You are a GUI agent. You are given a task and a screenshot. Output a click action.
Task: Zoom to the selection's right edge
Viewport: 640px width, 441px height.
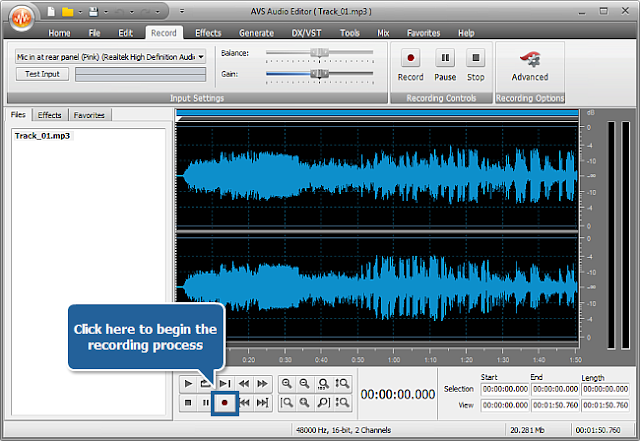(323, 403)
